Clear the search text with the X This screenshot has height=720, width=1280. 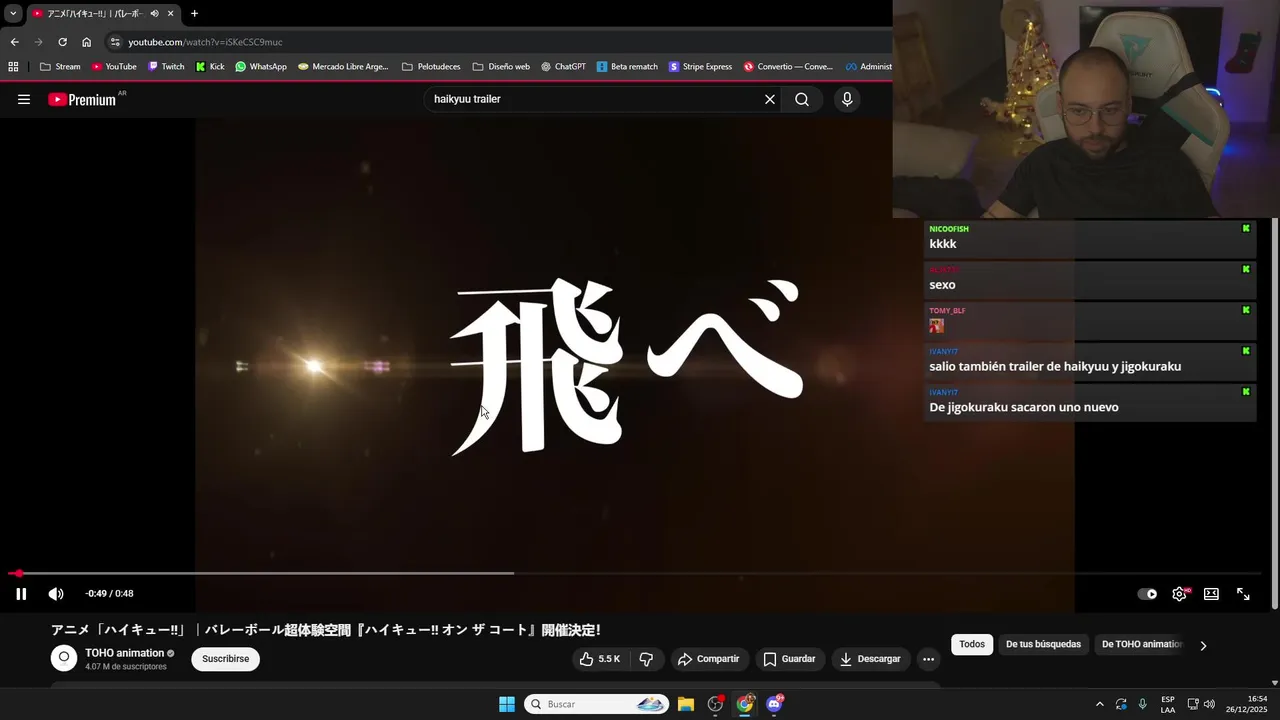point(770,99)
